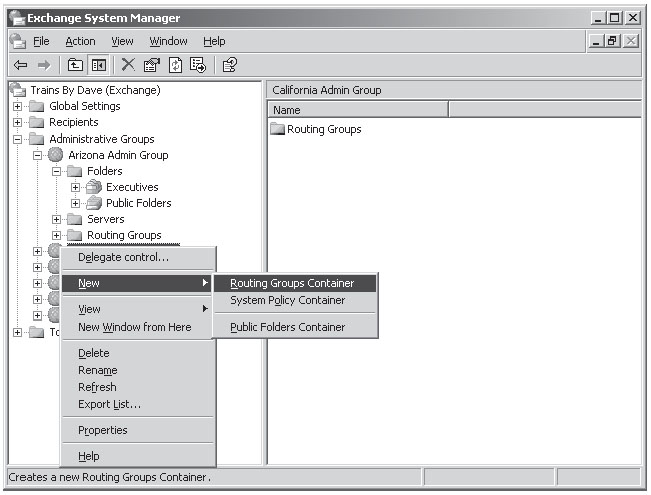This screenshot has height=495, width=651.
Task: Restore the inner MDI child window
Action: pos(613,41)
